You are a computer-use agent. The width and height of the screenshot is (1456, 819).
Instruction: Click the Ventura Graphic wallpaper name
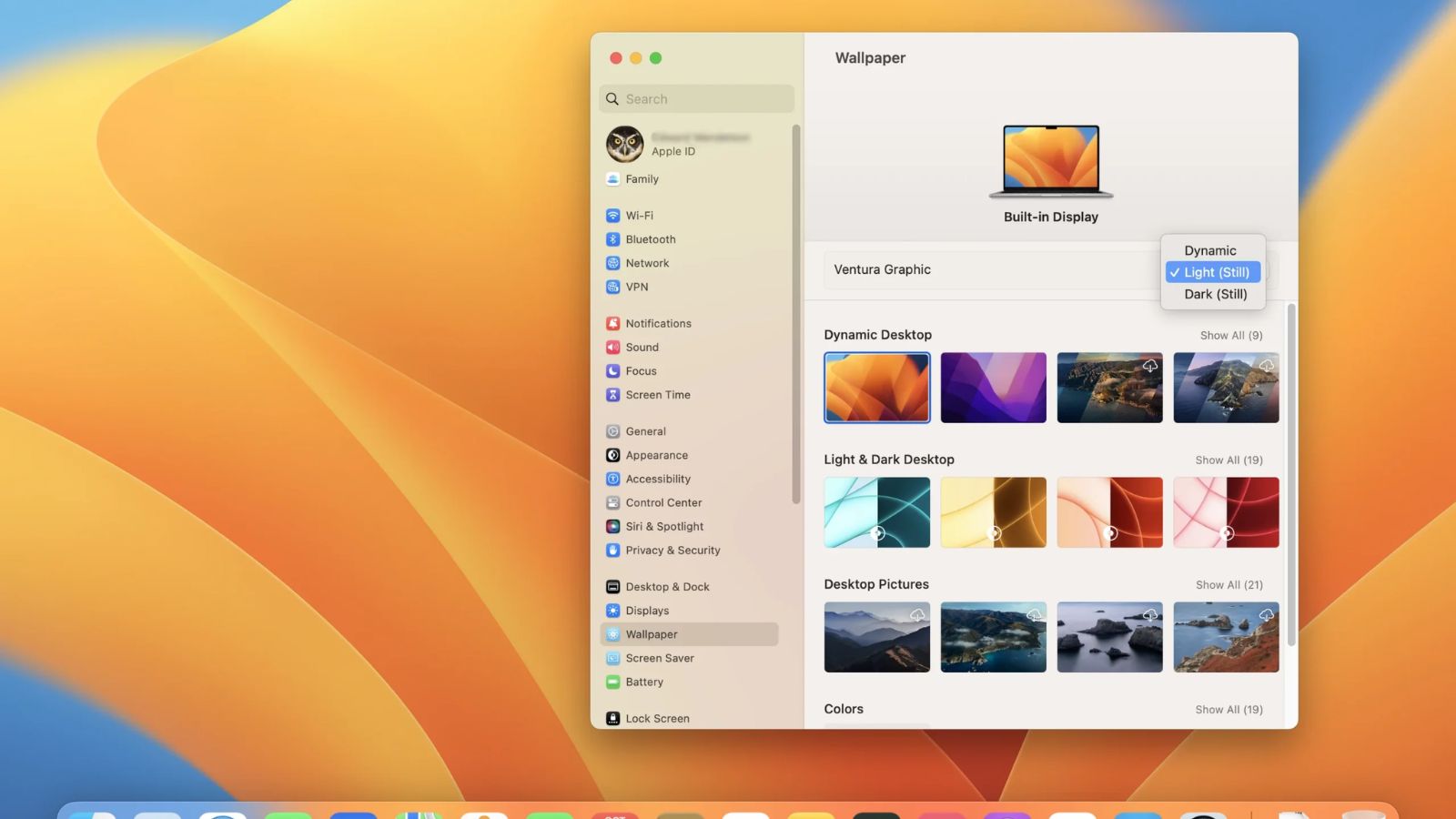click(x=882, y=269)
